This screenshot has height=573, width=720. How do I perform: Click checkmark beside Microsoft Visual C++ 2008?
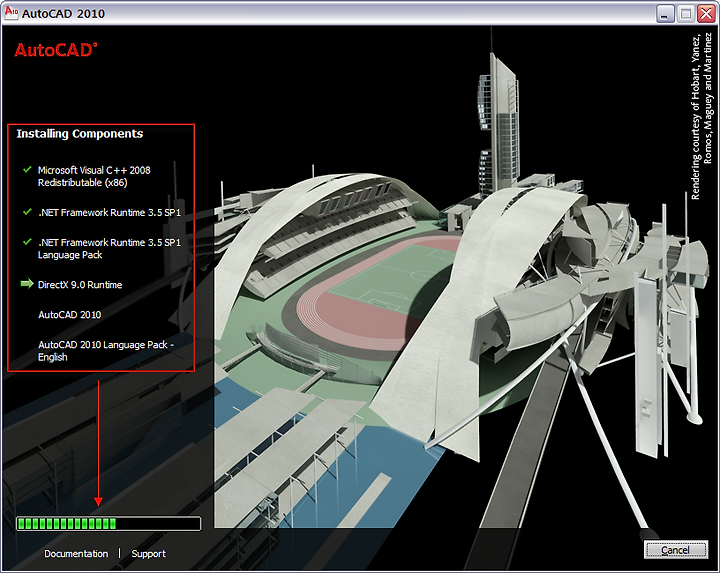[x=27, y=169]
